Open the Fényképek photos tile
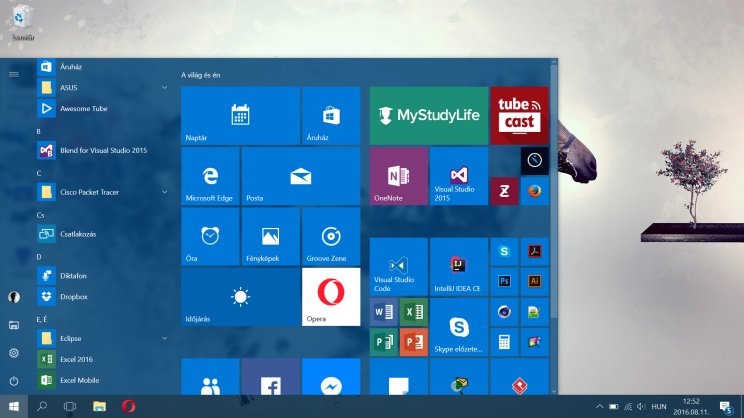 pos(270,236)
